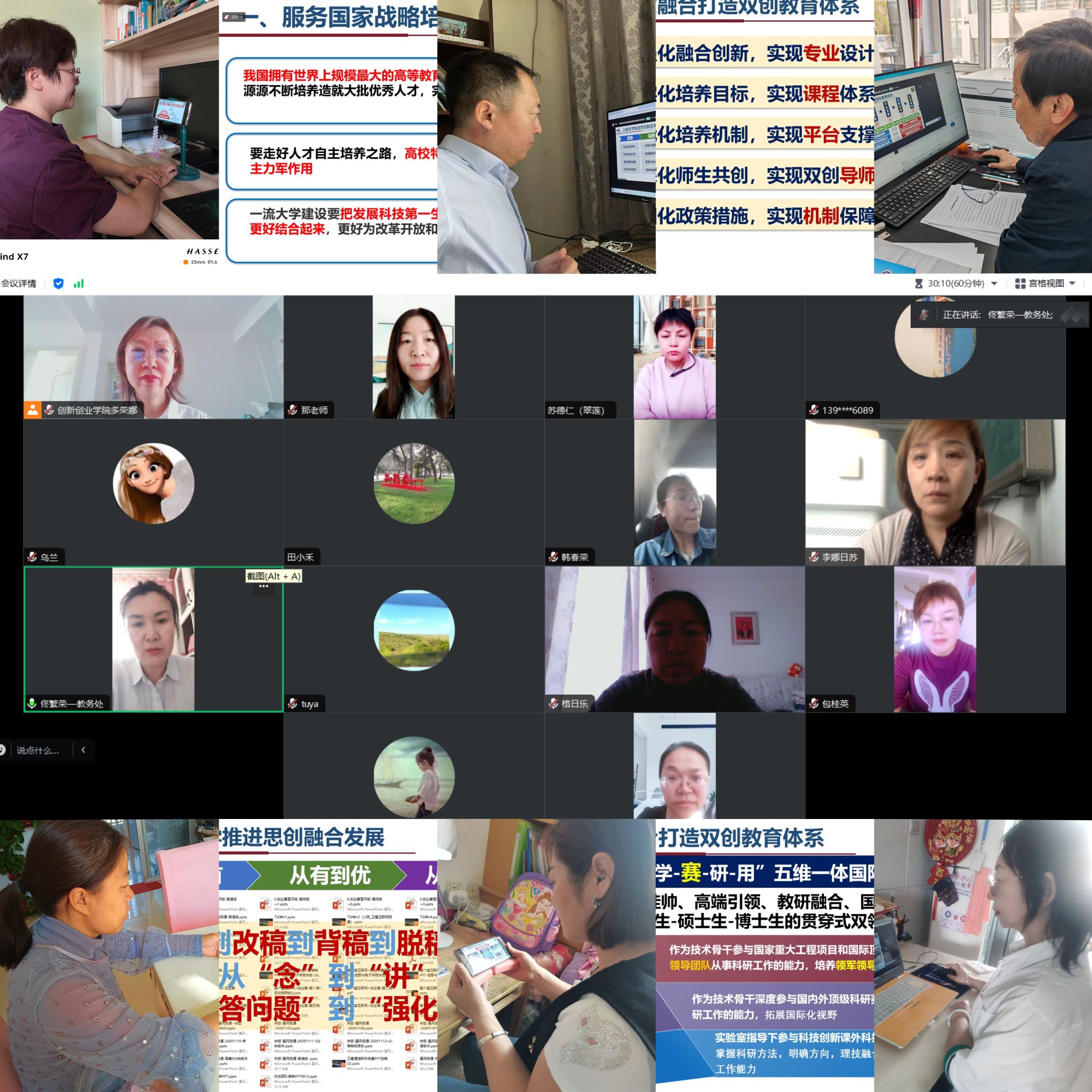
Task: Type in the 说点什么 chat field
Action: 38,750
